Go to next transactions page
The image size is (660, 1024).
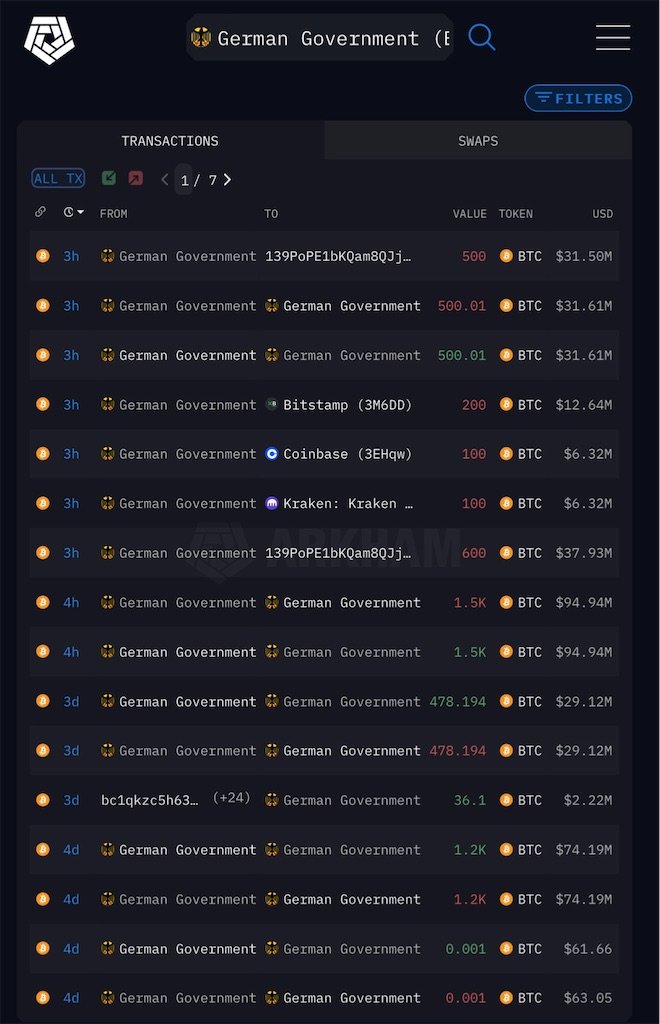227,180
